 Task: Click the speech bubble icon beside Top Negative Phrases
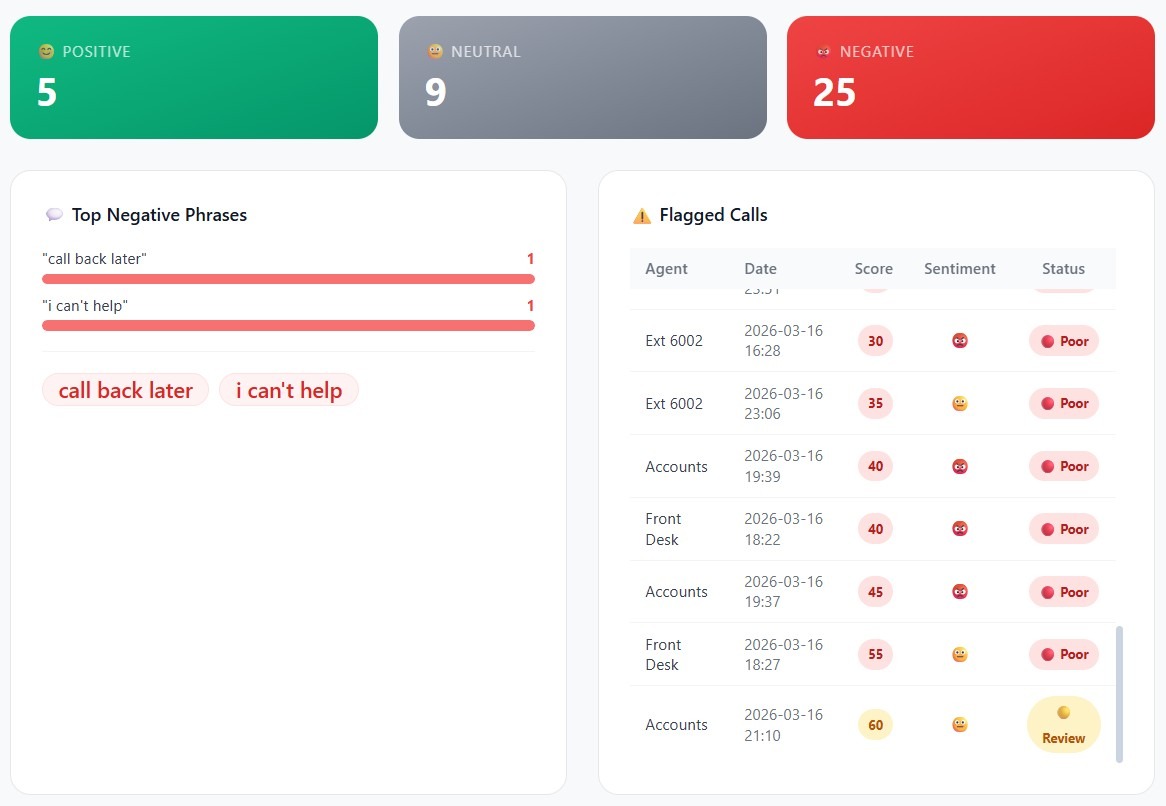pos(54,214)
